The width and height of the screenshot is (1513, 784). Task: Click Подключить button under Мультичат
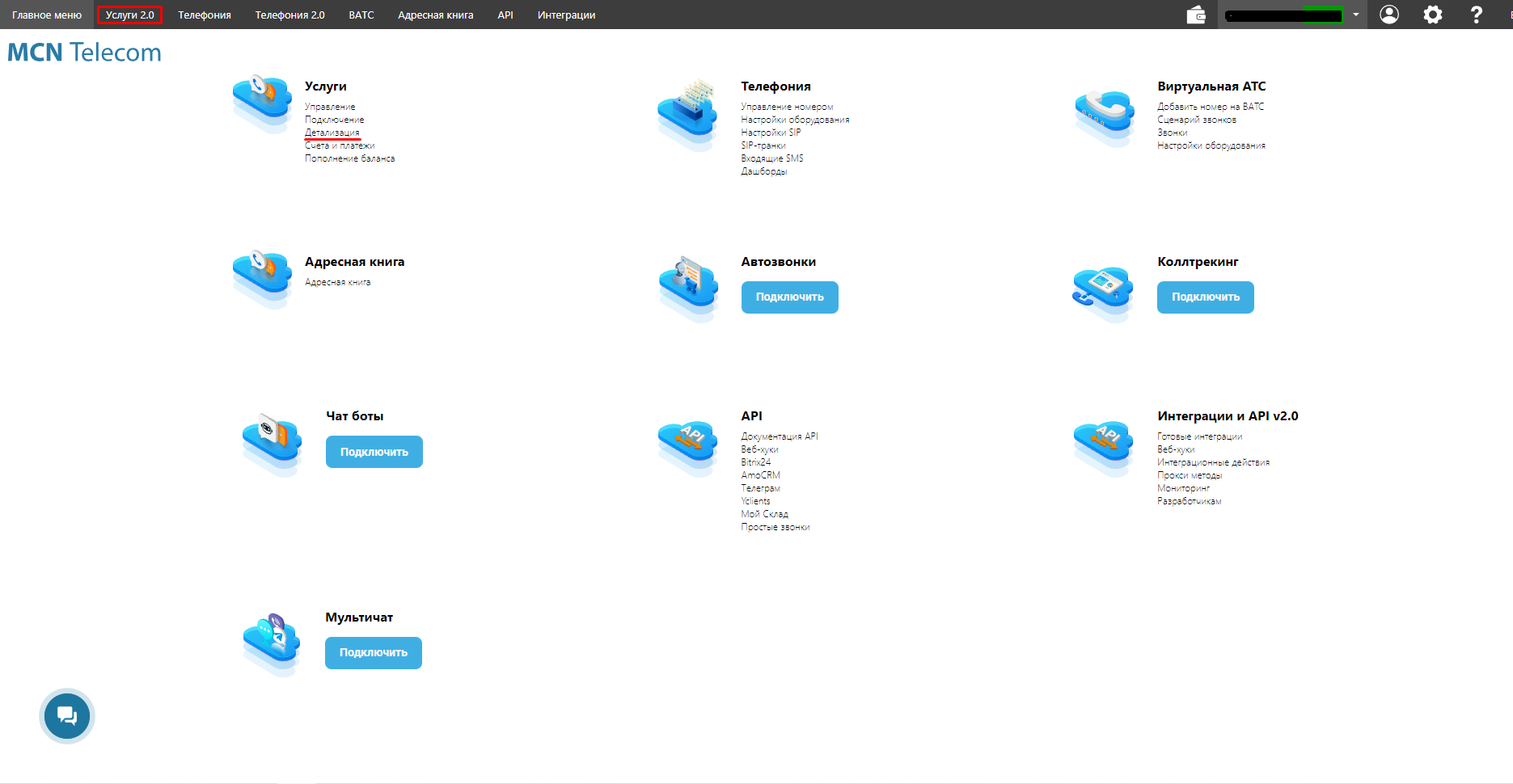[x=374, y=652]
